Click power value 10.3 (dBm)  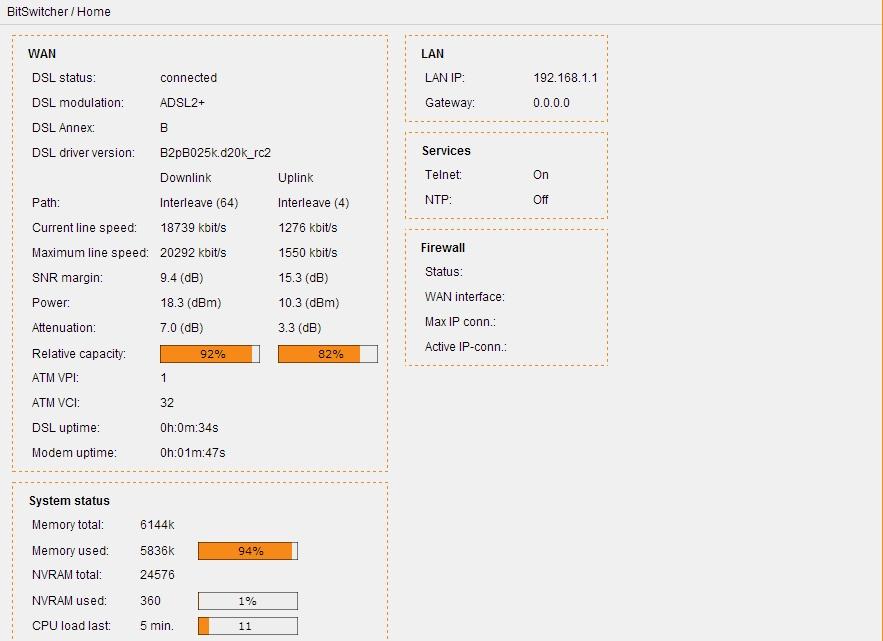coord(309,302)
